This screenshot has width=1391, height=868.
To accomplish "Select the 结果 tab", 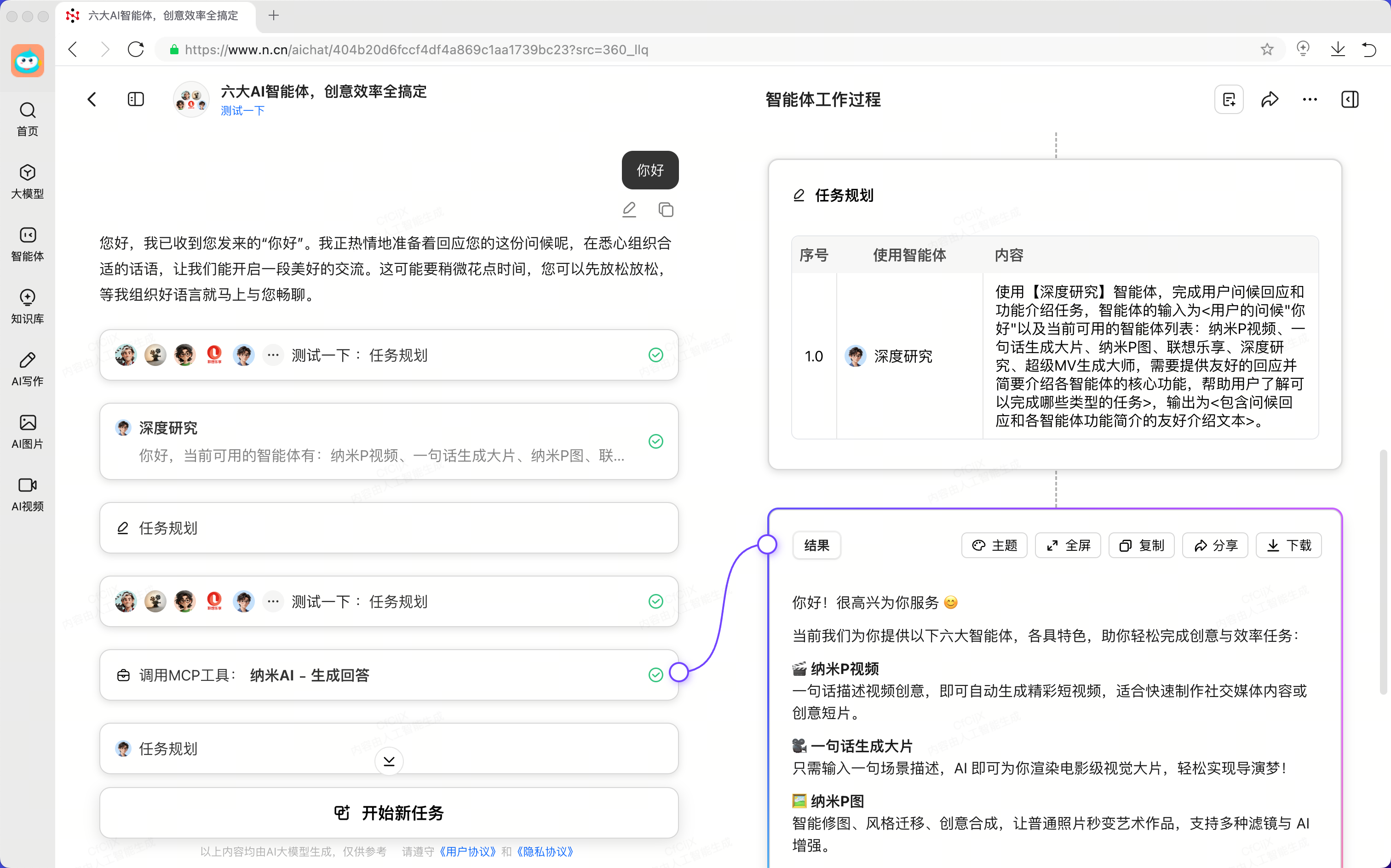I will 816,545.
